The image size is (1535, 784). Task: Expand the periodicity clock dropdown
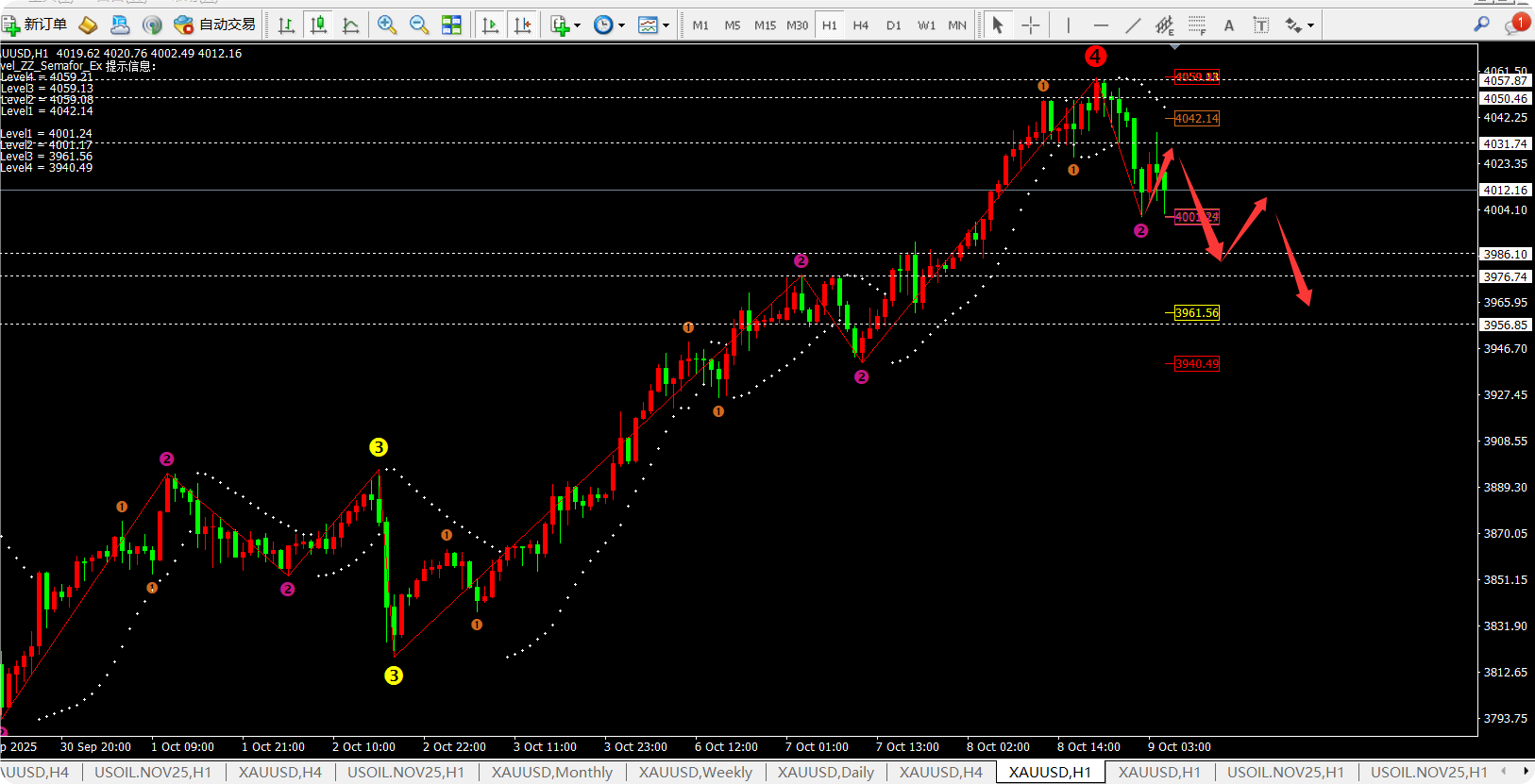pos(620,25)
